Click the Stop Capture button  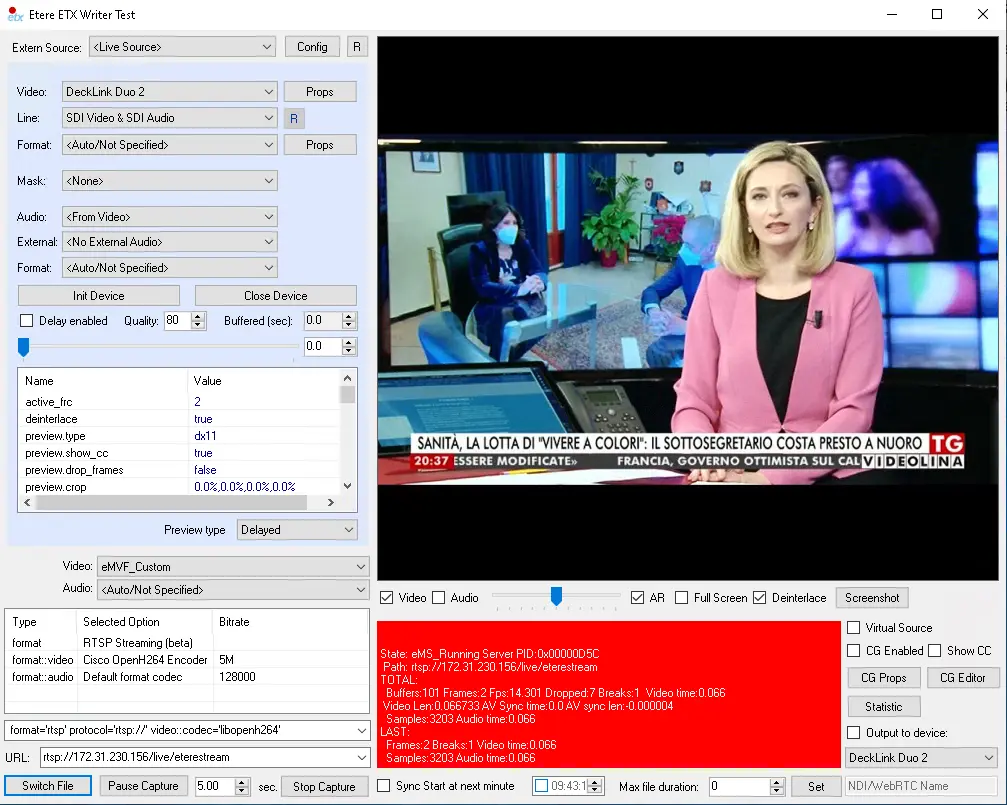tap(324, 786)
